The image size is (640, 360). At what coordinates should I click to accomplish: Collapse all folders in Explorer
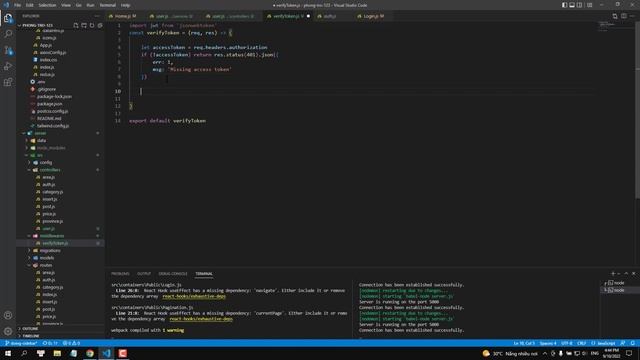pyautogui.click(x=100, y=25)
